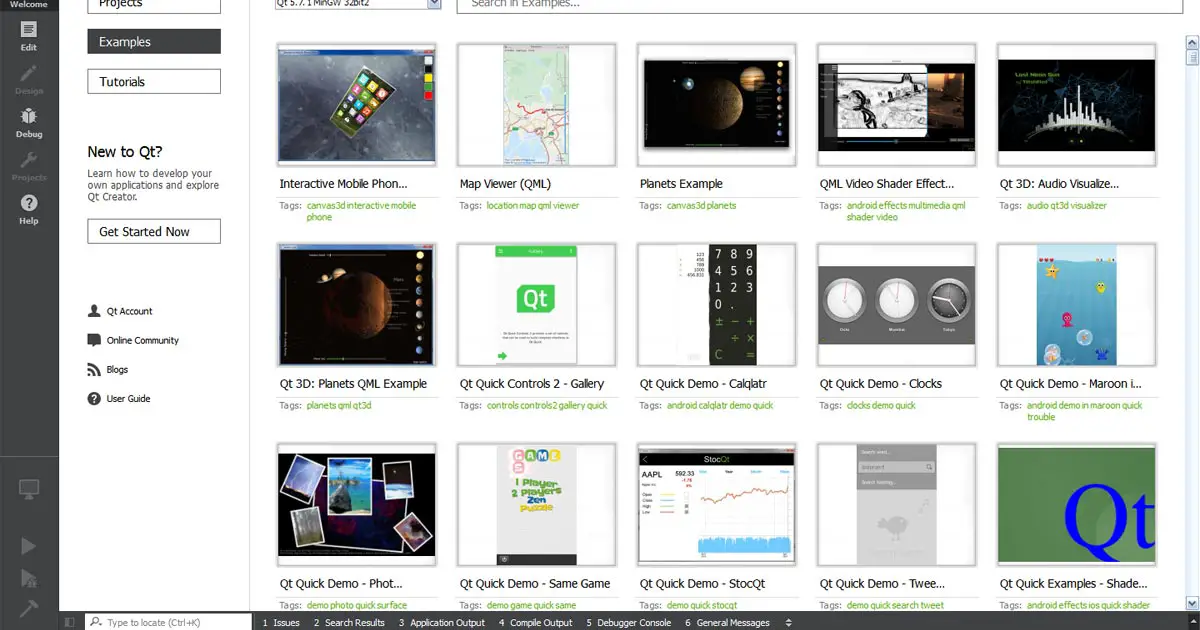Open the User Guide link
Image resolution: width=1200 pixels, height=630 pixels.
click(129, 398)
